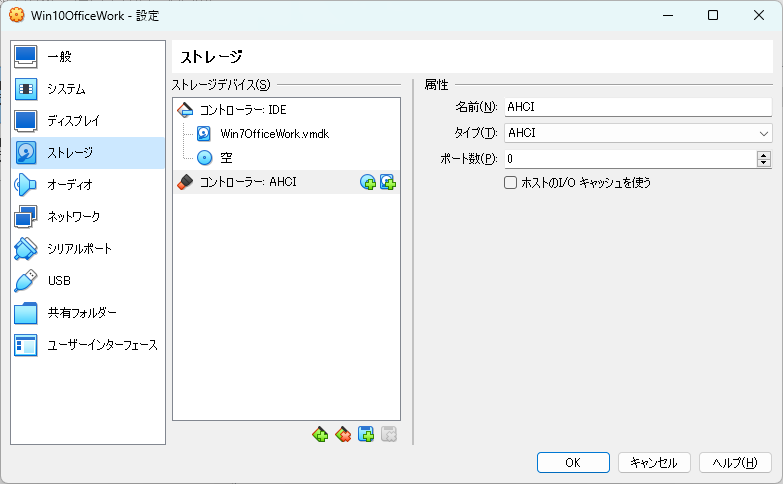Open the ネットワーク settings category
Image resolution: width=783 pixels, height=484 pixels.
click(x=88, y=217)
